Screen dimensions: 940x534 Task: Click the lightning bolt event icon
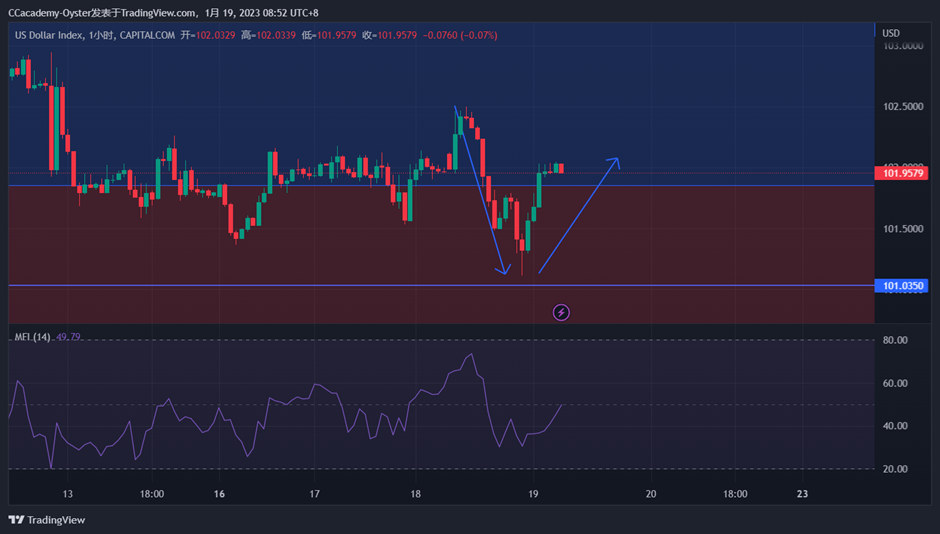pyautogui.click(x=561, y=312)
